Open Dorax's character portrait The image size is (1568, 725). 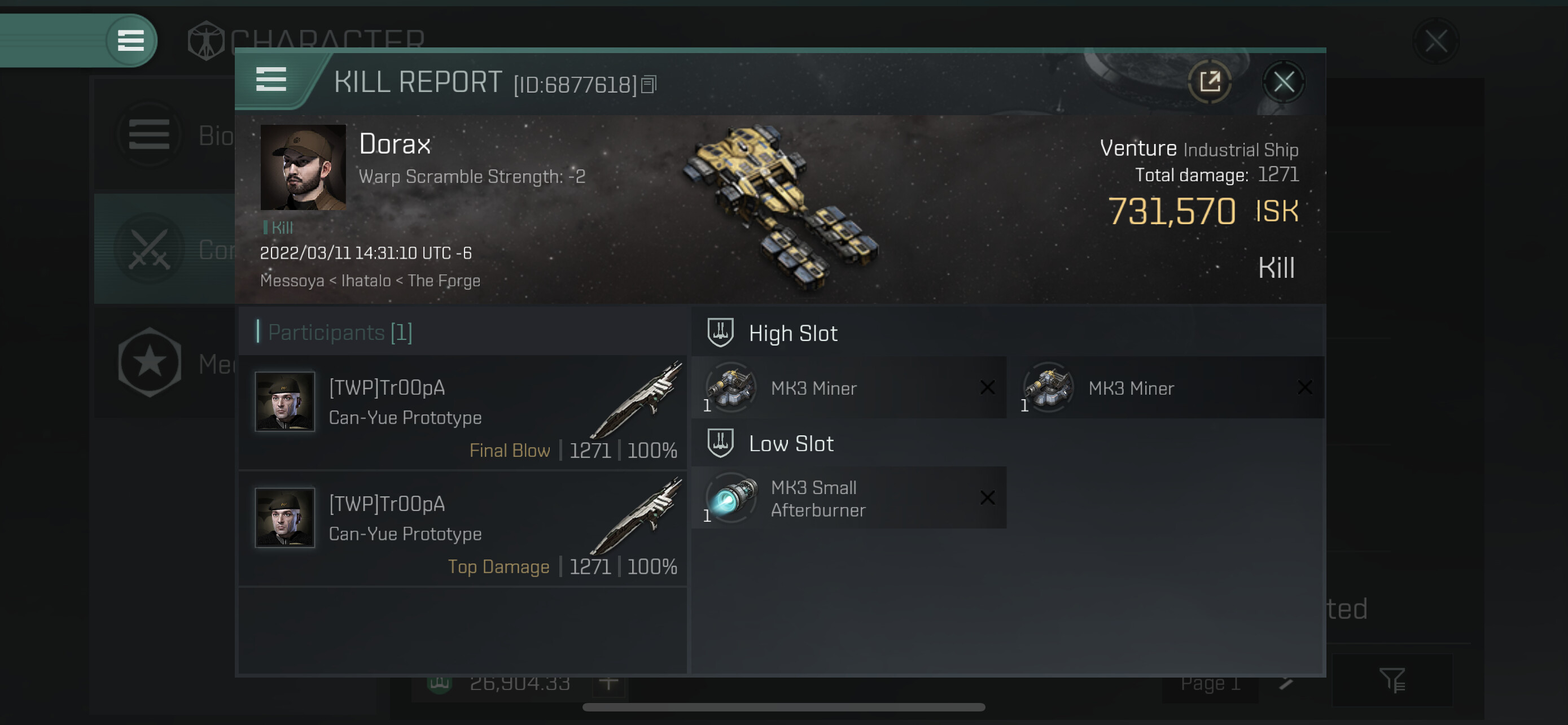pos(303,167)
